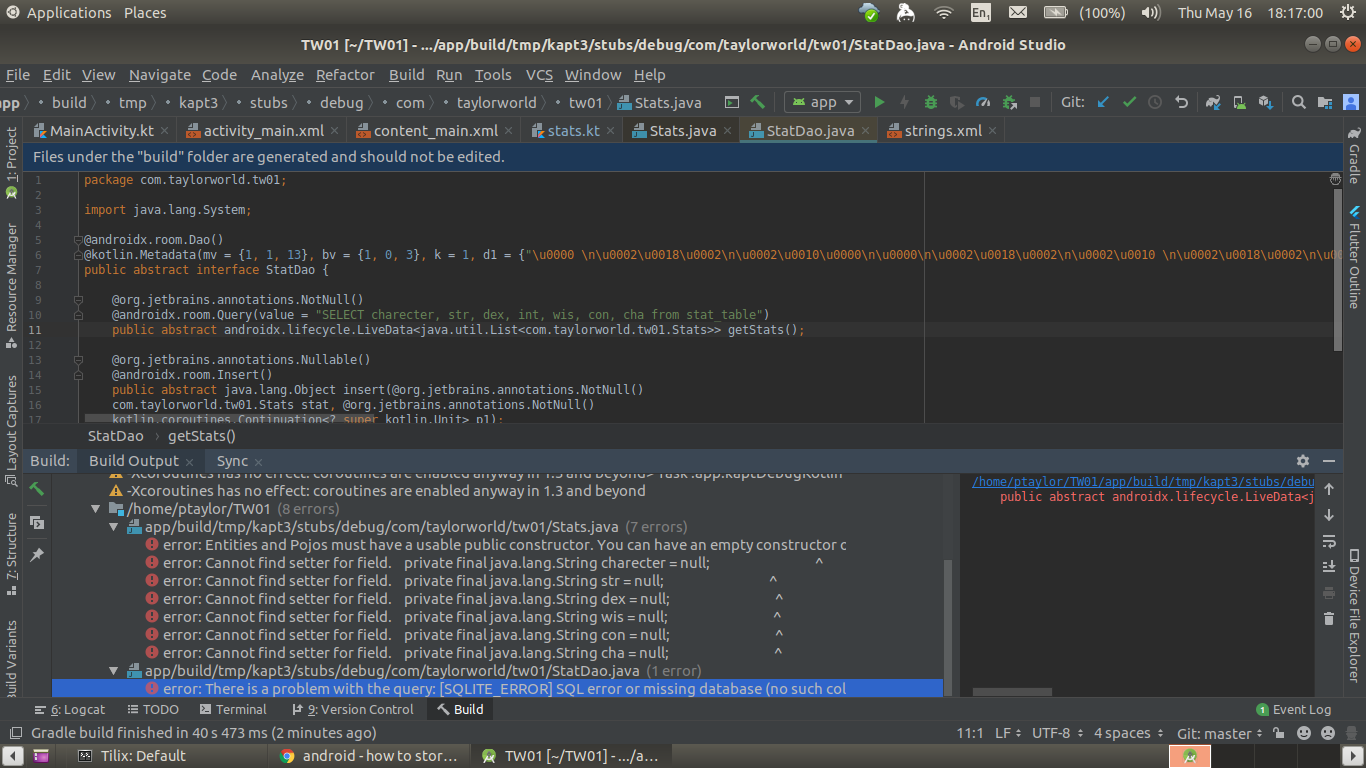Open Build panel settings gear
The width and height of the screenshot is (1366, 768).
1303,461
